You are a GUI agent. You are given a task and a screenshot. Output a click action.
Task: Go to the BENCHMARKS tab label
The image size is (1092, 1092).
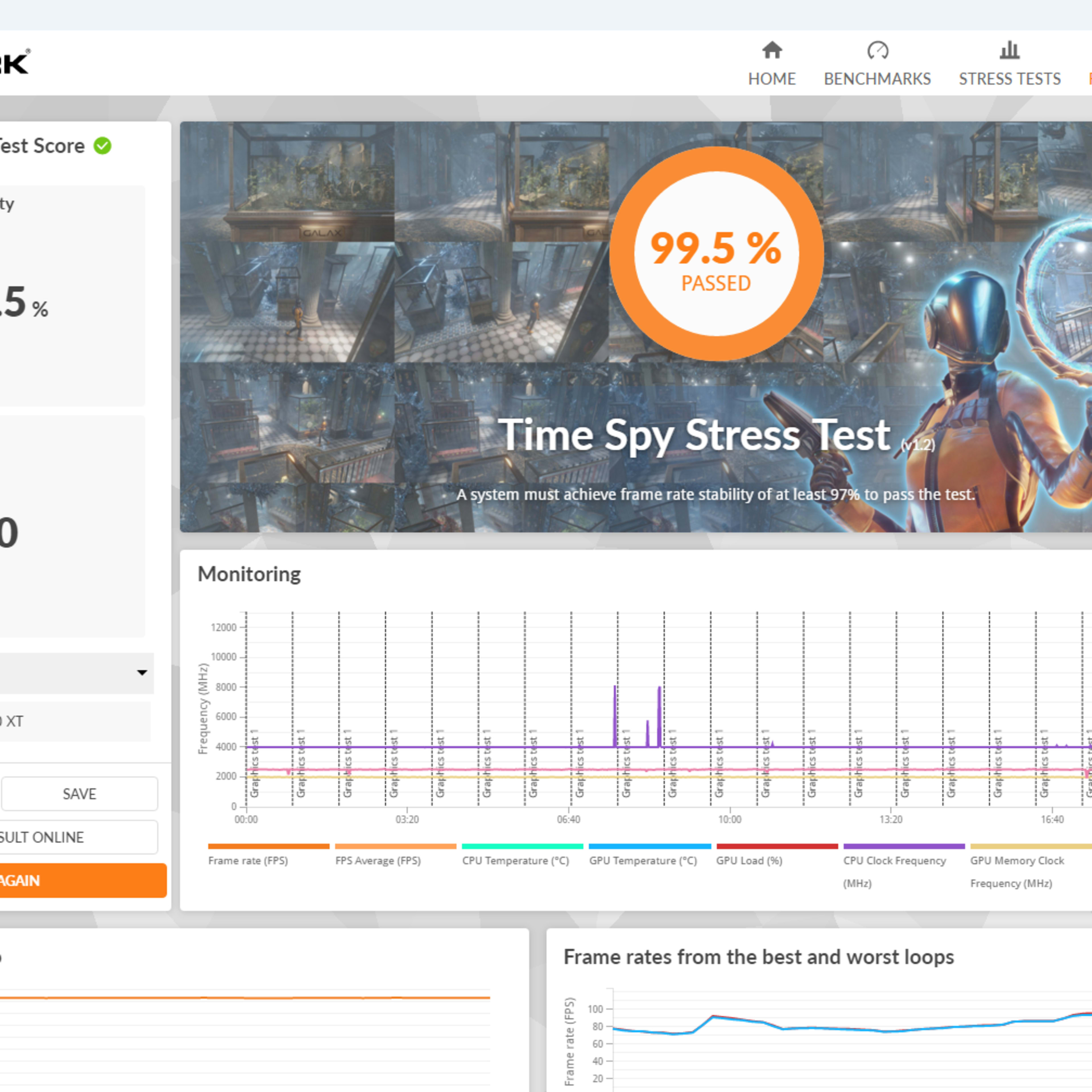tap(877, 78)
